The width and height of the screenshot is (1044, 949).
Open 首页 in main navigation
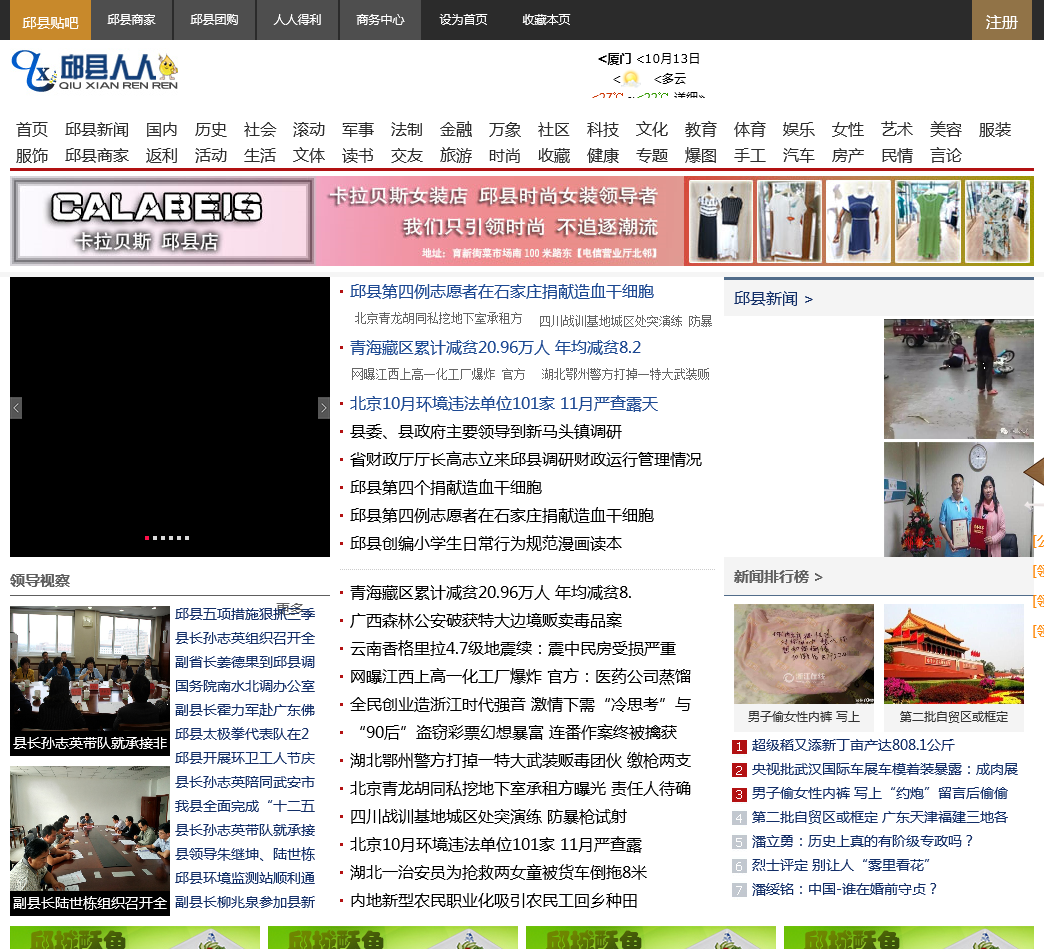click(32, 129)
